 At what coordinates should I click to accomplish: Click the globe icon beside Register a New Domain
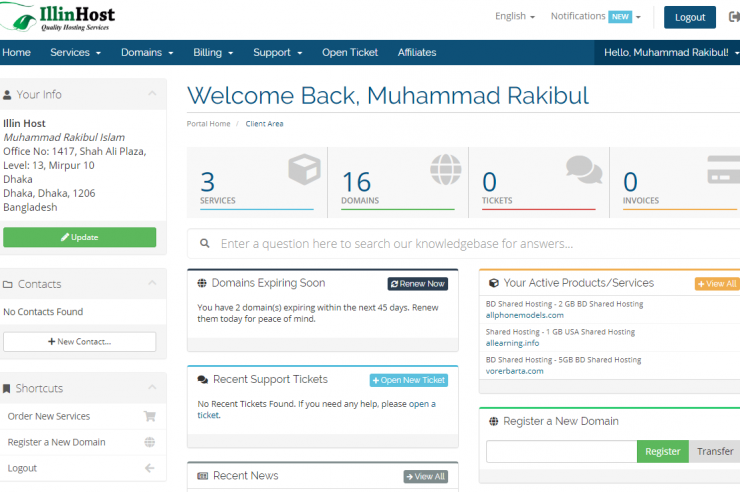pyautogui.click(x=150, y=442)
